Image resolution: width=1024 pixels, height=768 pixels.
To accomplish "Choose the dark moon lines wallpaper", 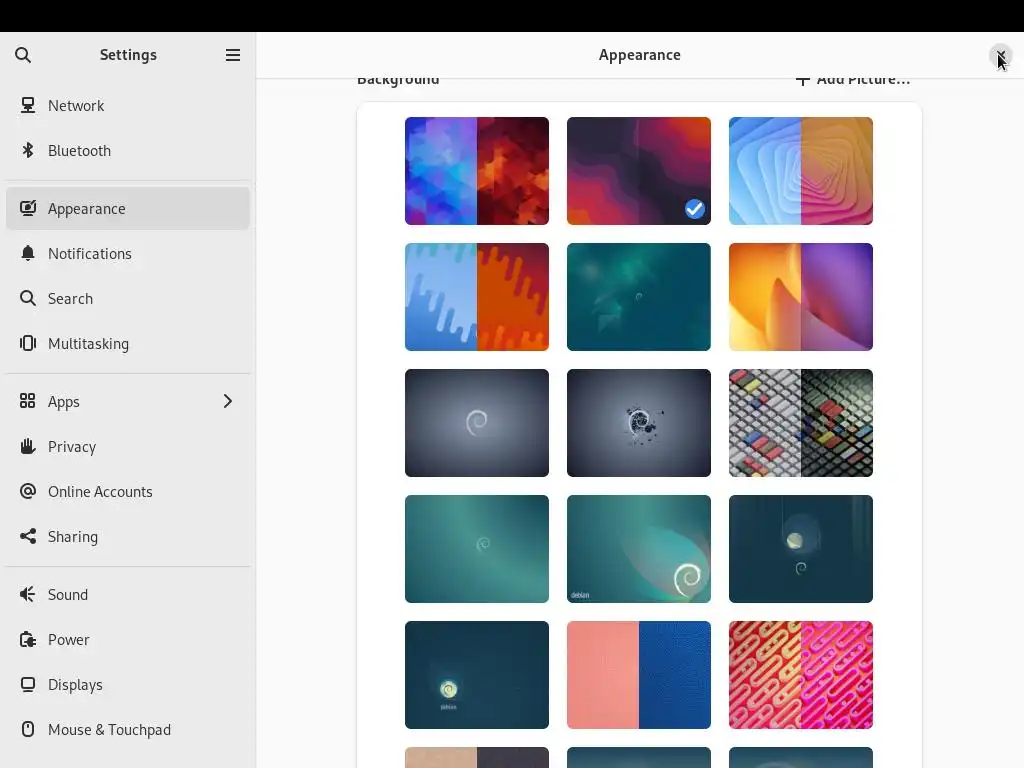I will tap(801, 549).
